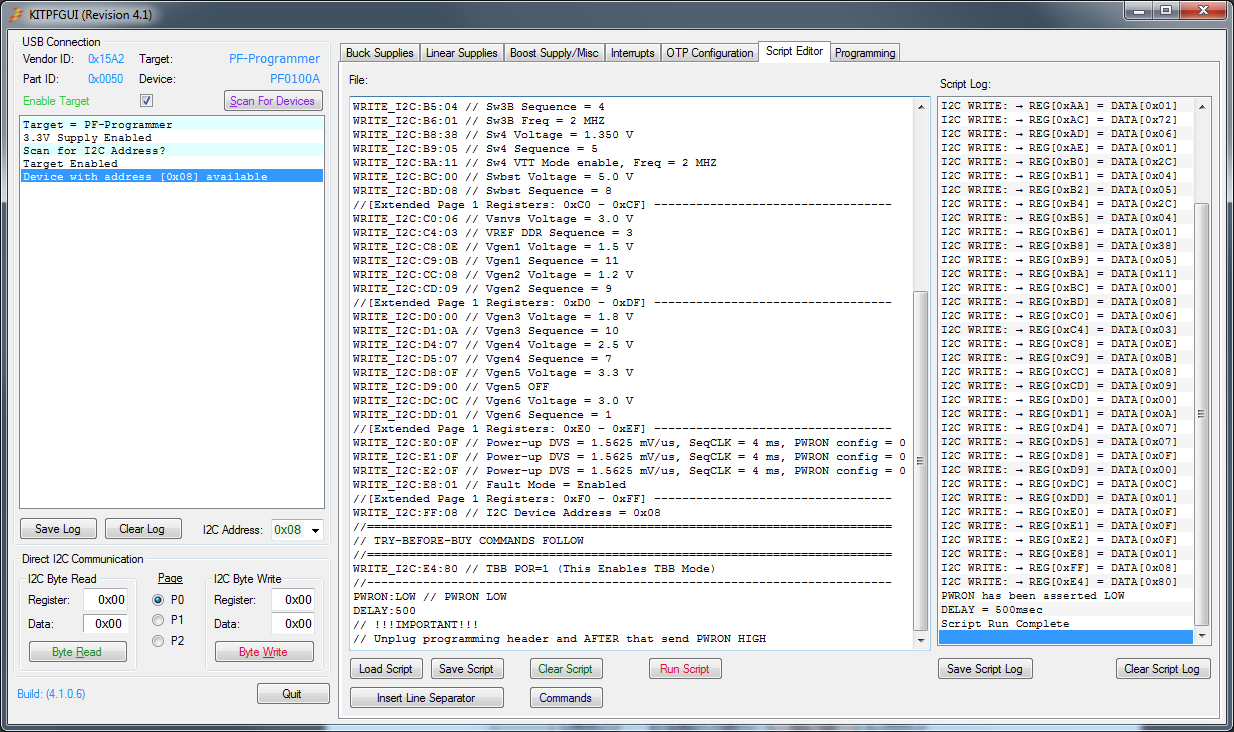Image resolution: width=1234 pixels, height=732 pixels.
Task: Click the Run Script button
Action: 685,669
